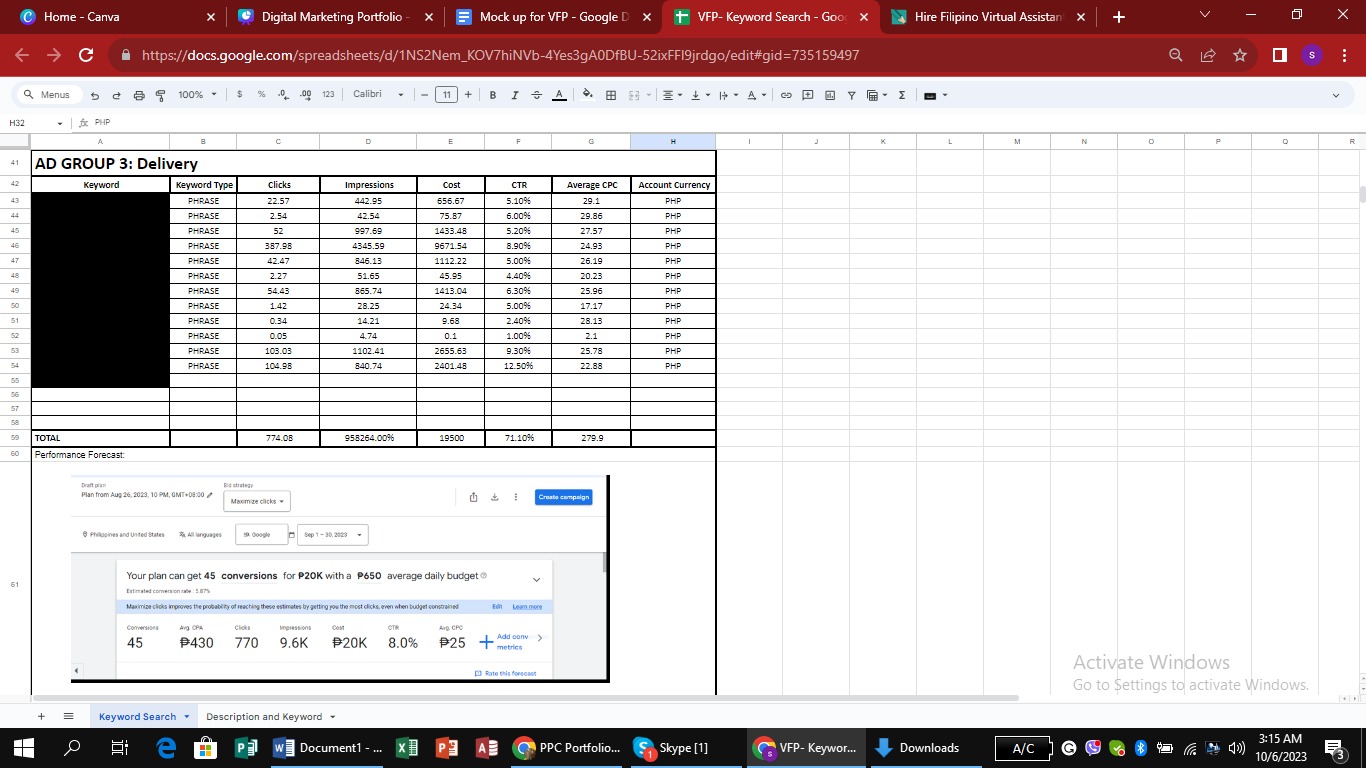Click the Windows Start button

24,747
